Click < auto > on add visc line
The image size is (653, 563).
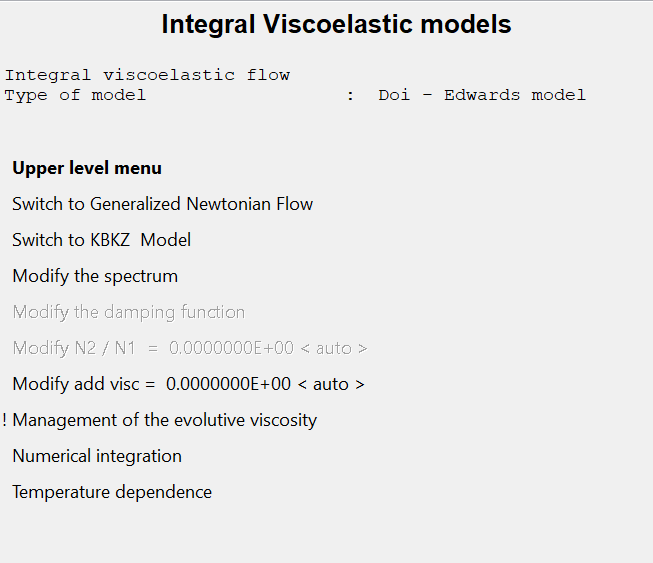[x=331, y=384]
